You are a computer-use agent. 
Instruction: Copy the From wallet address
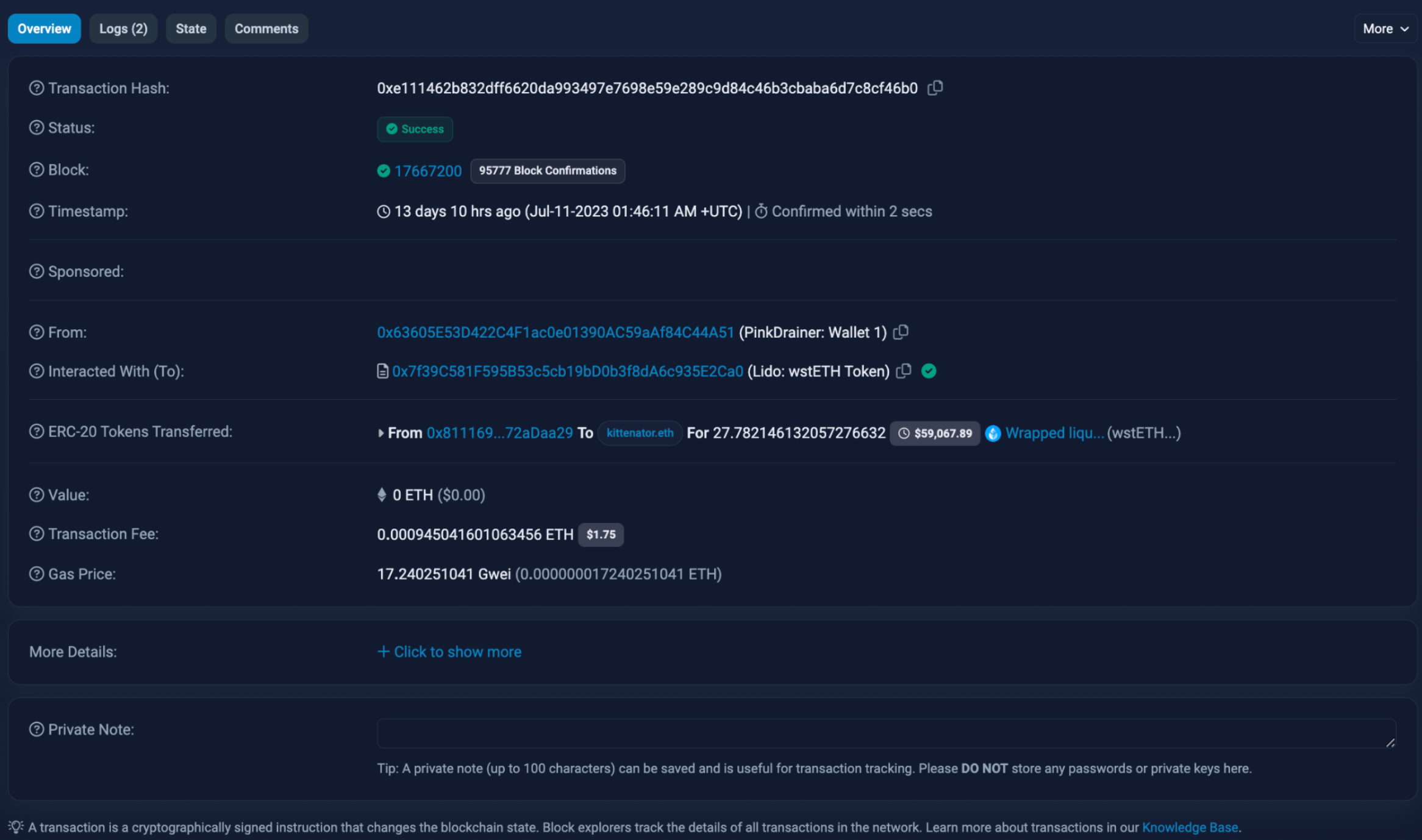pyautogui.click(x=901, y=332)
